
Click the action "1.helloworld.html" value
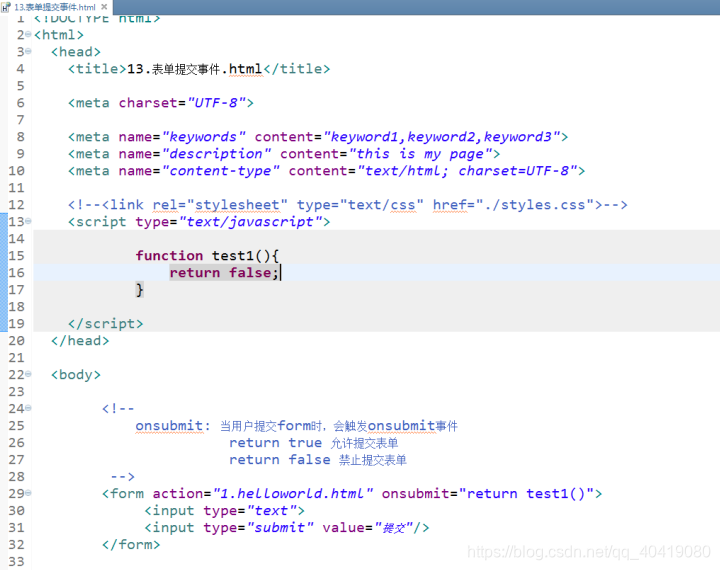293,494
